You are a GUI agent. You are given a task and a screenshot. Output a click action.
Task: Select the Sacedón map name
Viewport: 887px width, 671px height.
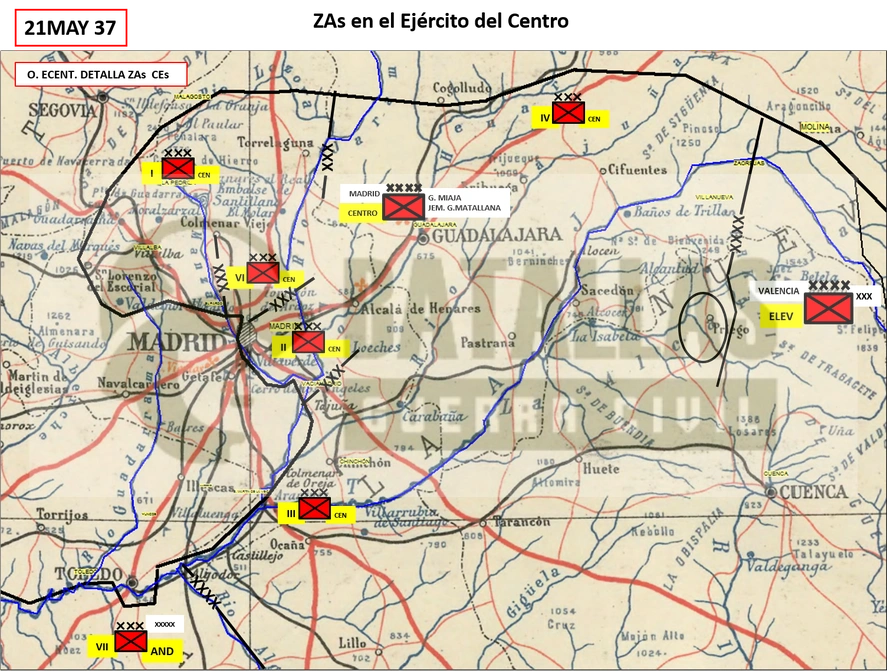click(x=607, y=290)
